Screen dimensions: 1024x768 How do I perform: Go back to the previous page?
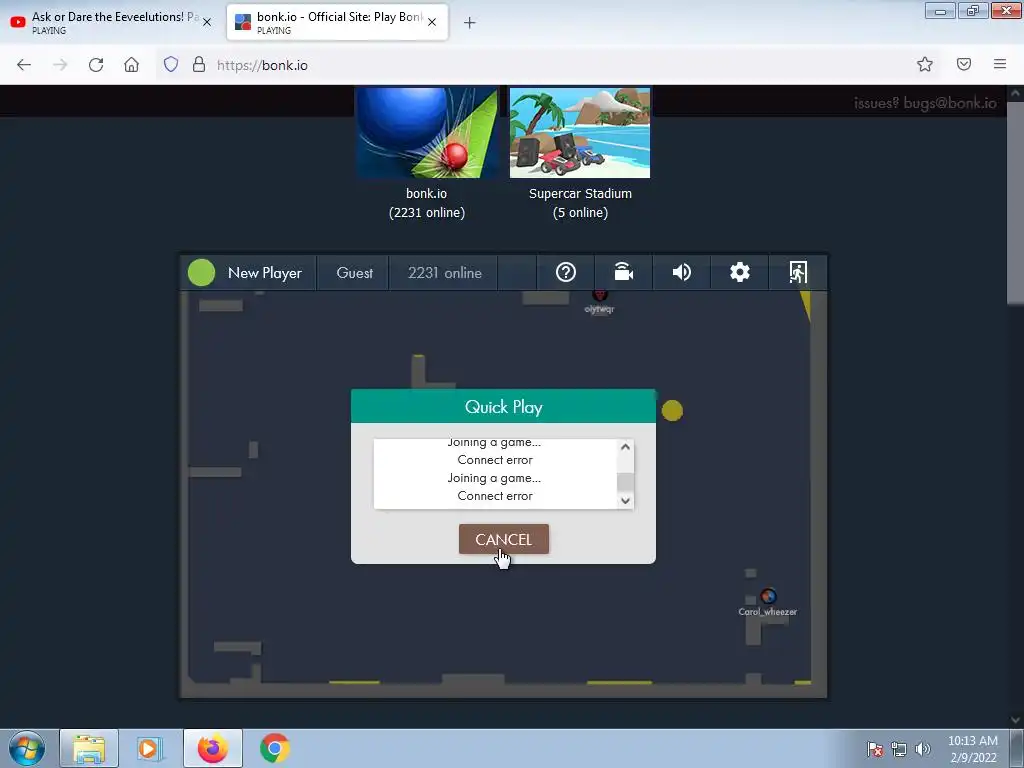coord(24,65)
